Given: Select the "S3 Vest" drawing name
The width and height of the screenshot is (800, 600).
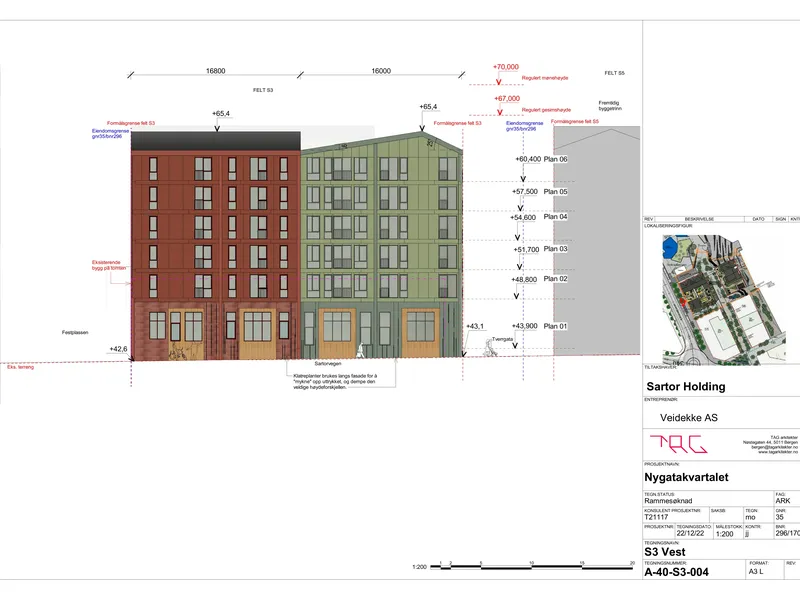Looking at the screenshot, I should [665, 552].
